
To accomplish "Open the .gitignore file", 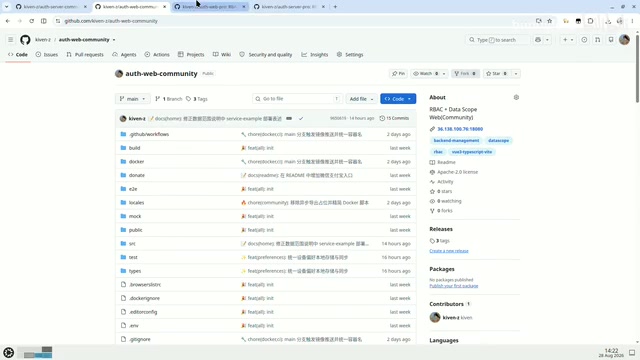I will pos(140,339).
